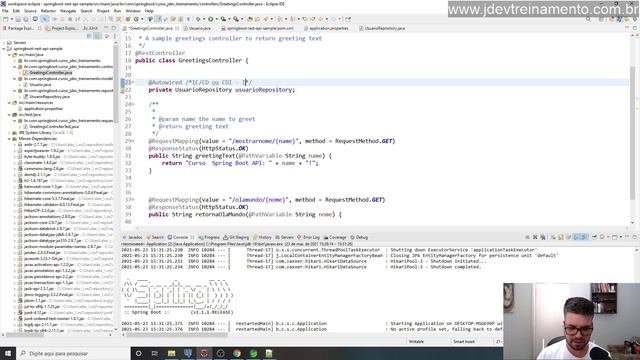The width and height of the screenshot is (640, 360).
Task: Open the Navigate menu
Action: pyautogui.click(x=68, y=11)
